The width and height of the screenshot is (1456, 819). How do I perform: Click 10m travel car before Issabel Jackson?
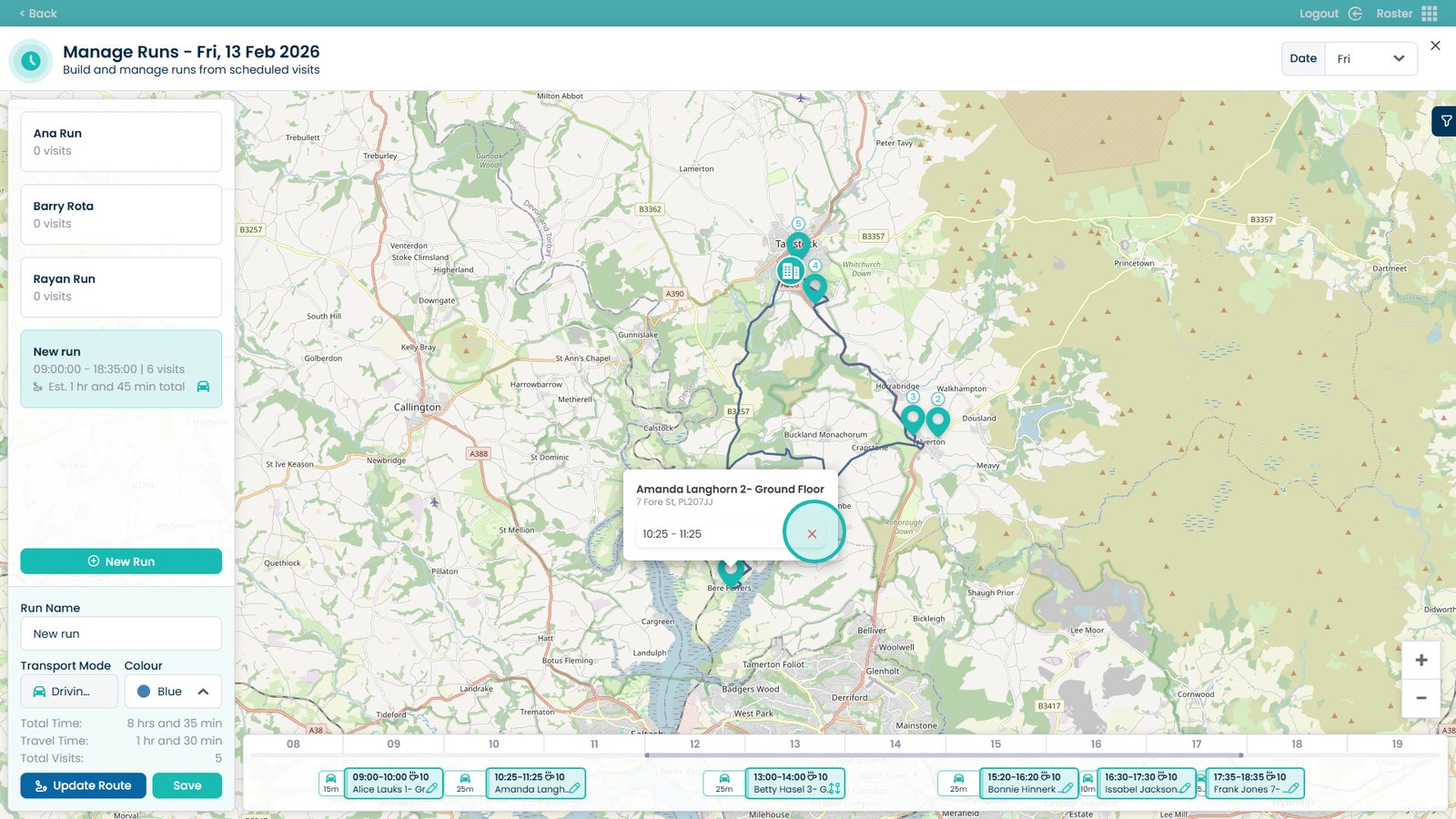[1087, 783]
